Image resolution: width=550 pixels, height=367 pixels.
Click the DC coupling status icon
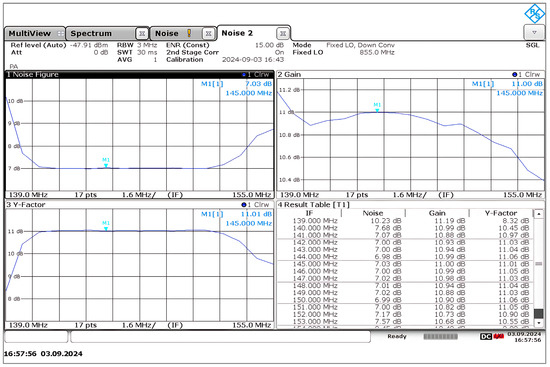(x=486, y=336)
